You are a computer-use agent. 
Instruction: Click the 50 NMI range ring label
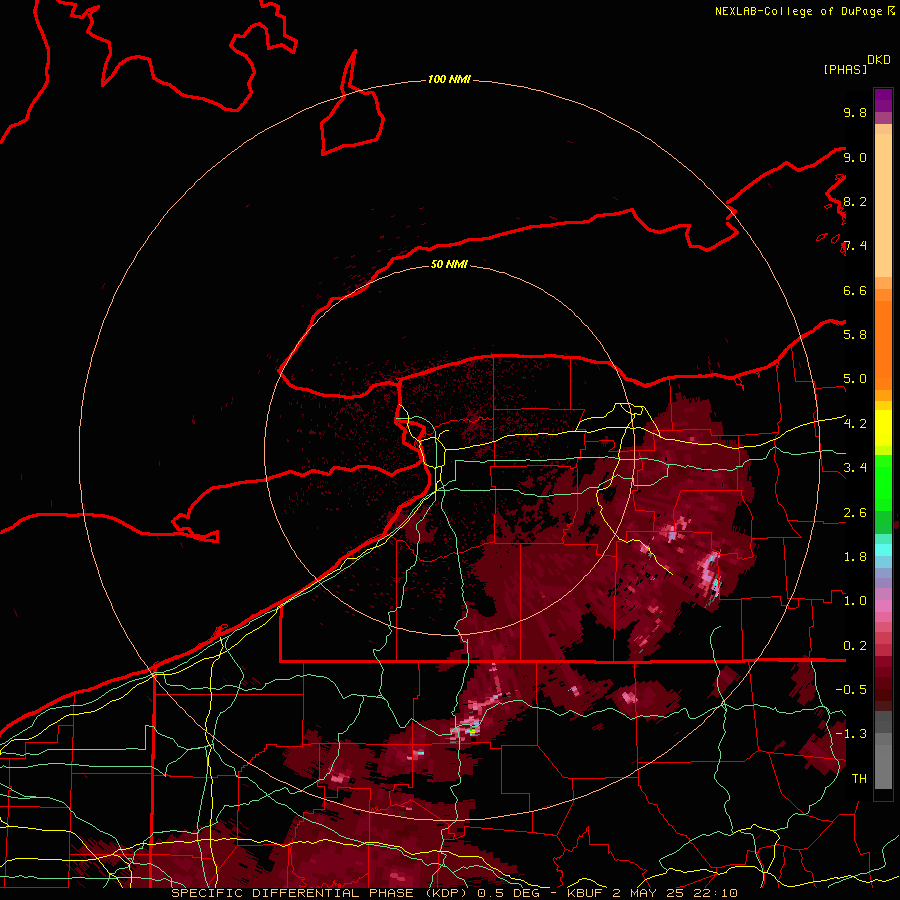[449, 264]
